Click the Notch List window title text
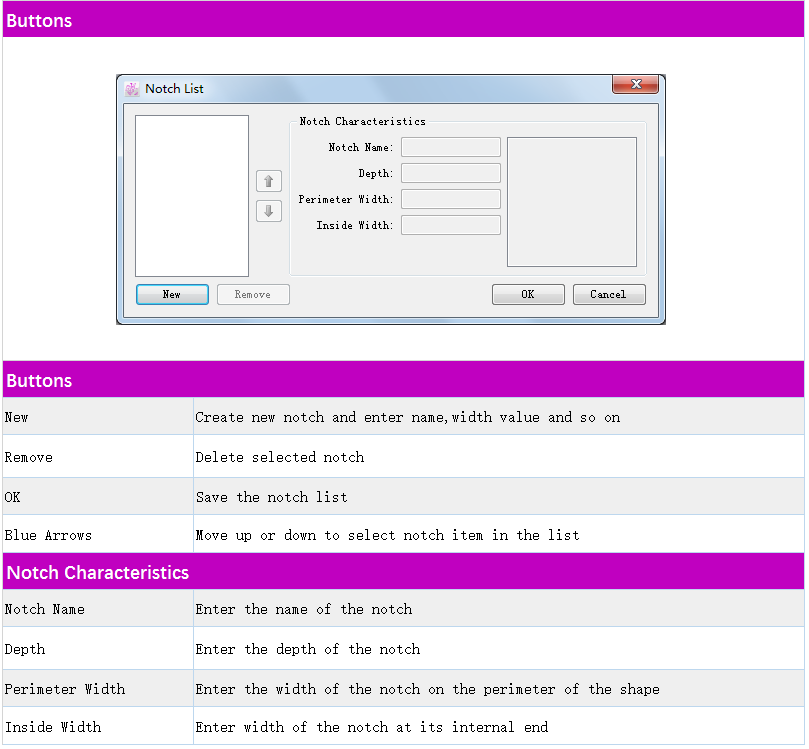 pyautogui.click(x=174, y=89)
